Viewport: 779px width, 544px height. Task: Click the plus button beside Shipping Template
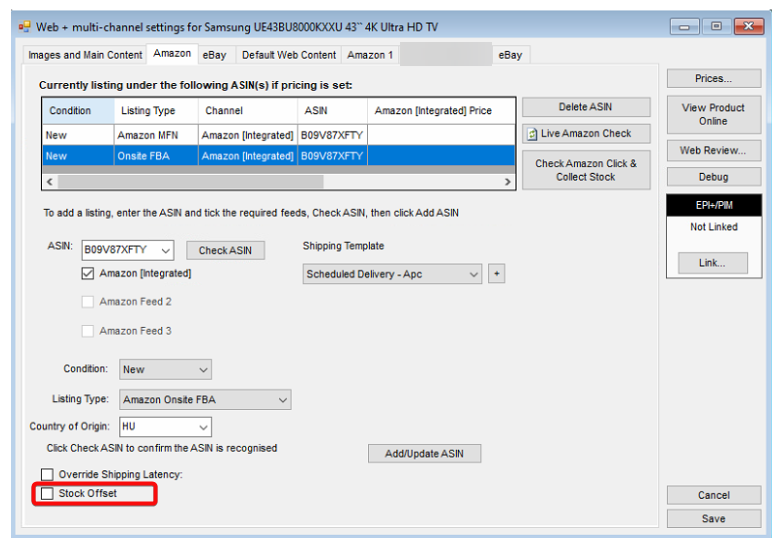pos(497,274)
